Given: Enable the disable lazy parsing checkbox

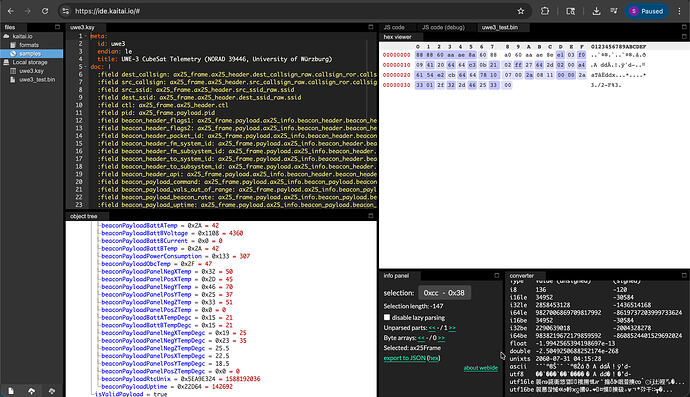Looking at the screenshot, I should coord(387,317).
